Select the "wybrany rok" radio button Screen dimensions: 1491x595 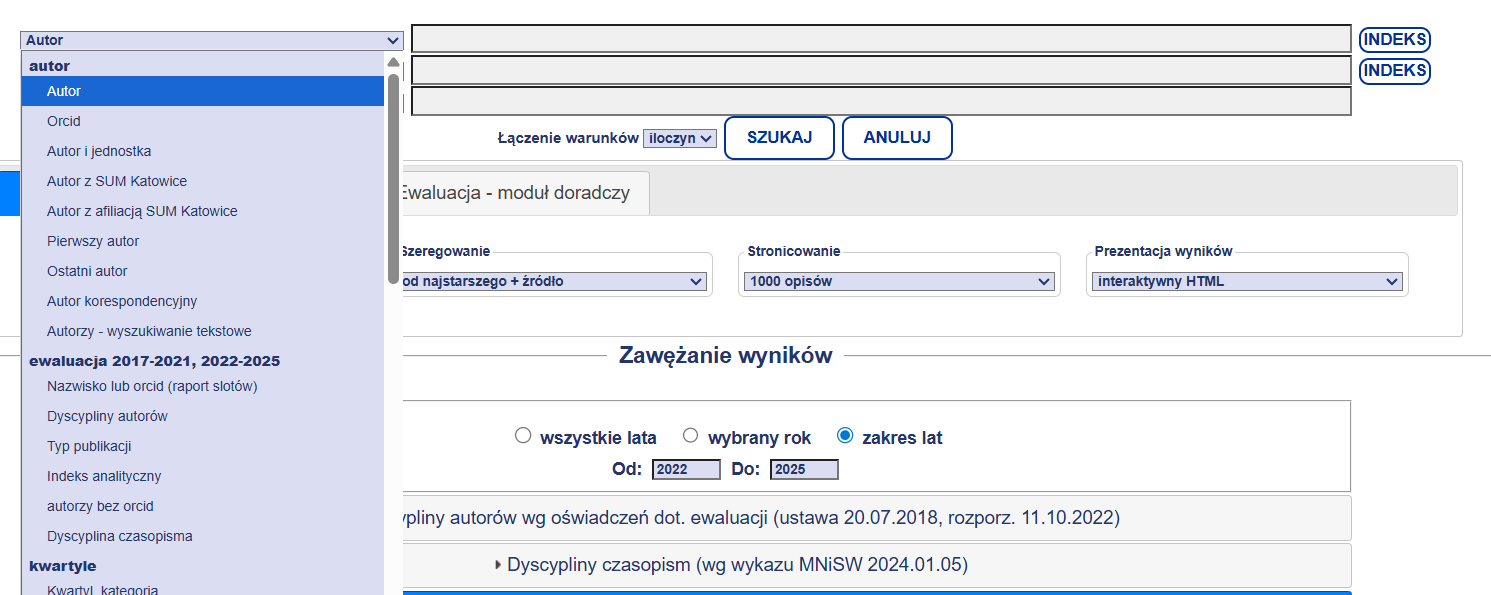pyautogui.click(x=690, y=435)
